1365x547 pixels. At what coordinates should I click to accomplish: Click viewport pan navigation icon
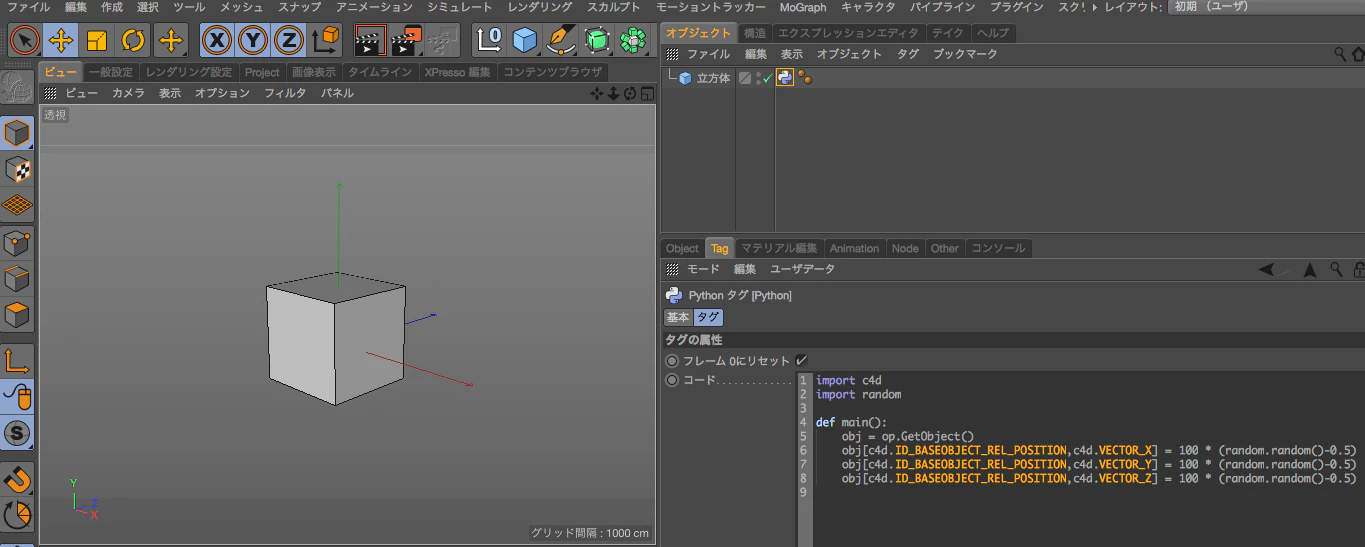[597, 94]
